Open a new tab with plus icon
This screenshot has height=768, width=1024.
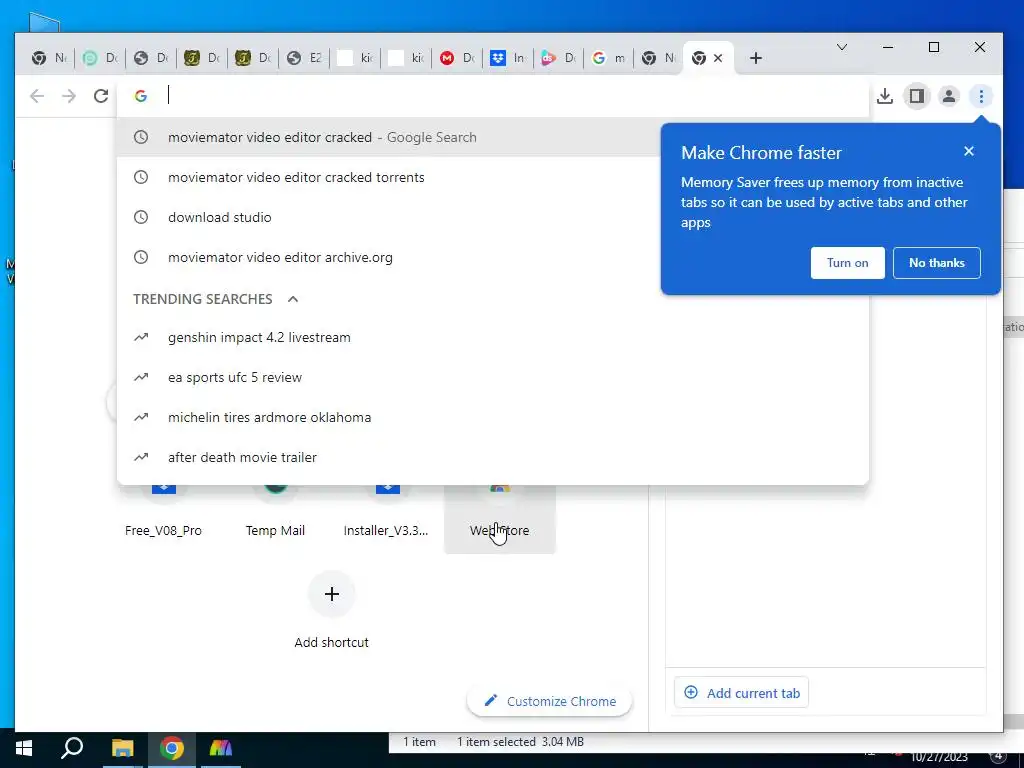(x=756, y=58)
